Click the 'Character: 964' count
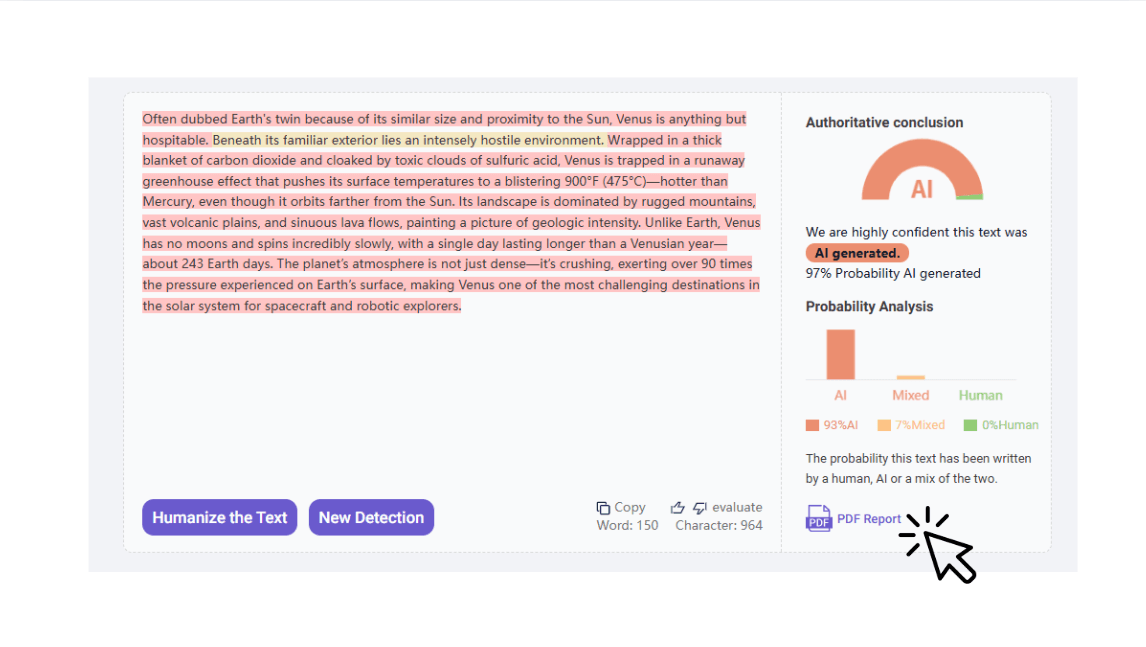Screen dimensions: 1146x647 718,525
